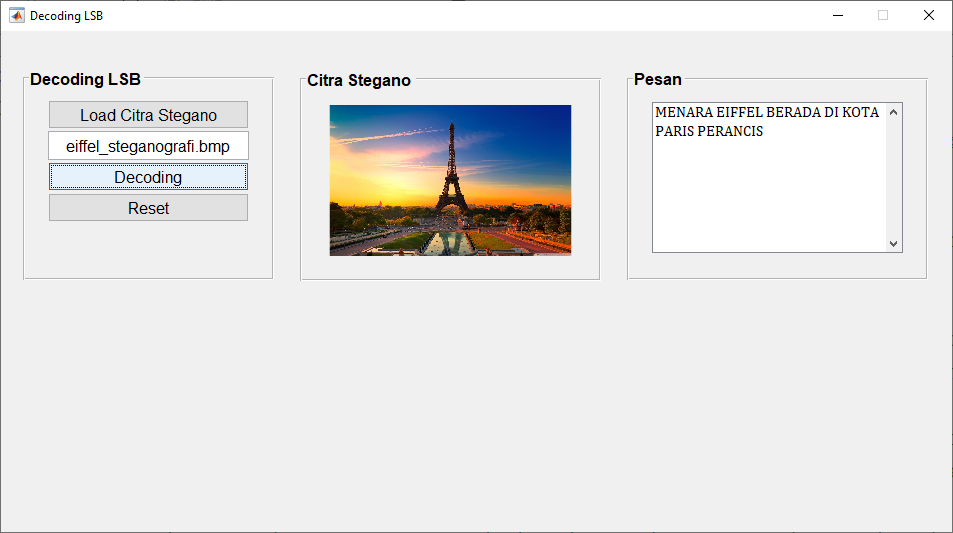
Task: Close the Decoding LSB window
Action: pyautogui.click(x=929, y=15)
